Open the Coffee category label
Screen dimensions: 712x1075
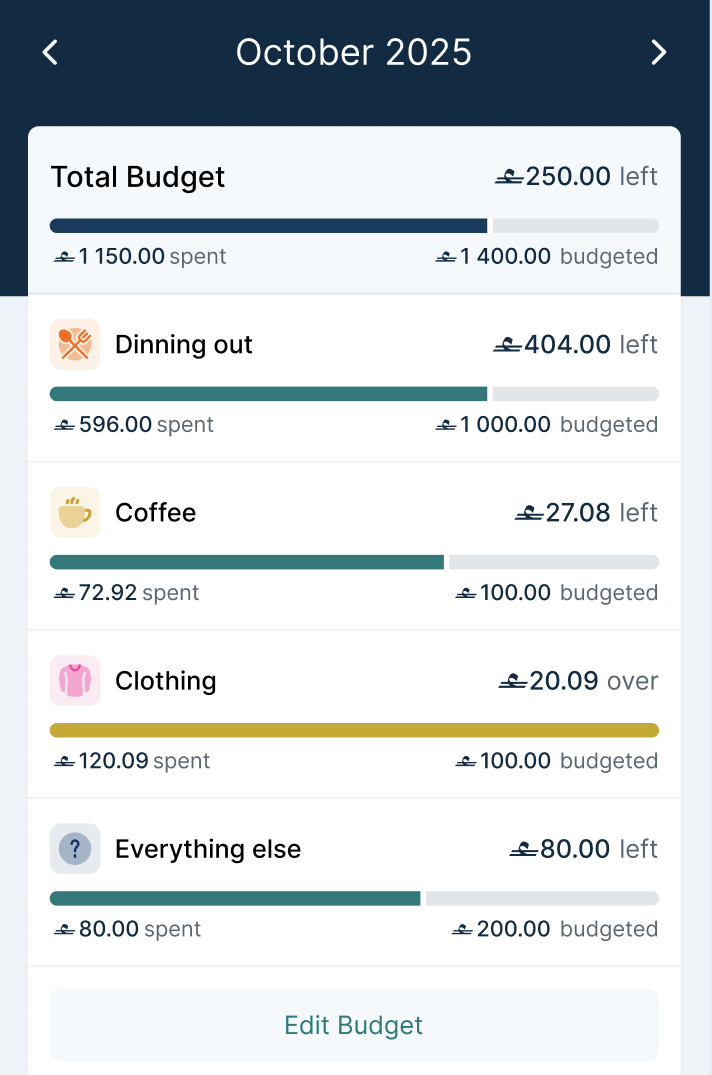(x=156, y=513)
